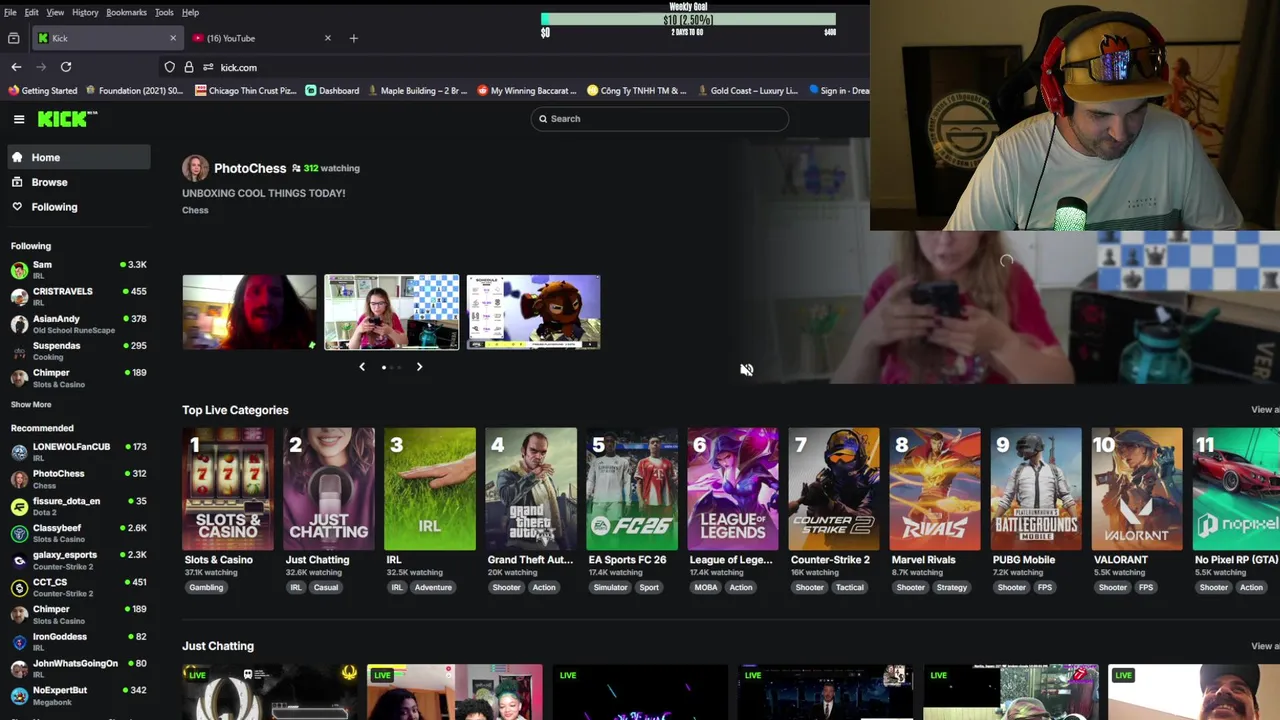Image resolution: width=1280 pixels, height=720 pixels.
Task: Open the Tools menu
Action: pyautogui.click(x=164, y=12)
